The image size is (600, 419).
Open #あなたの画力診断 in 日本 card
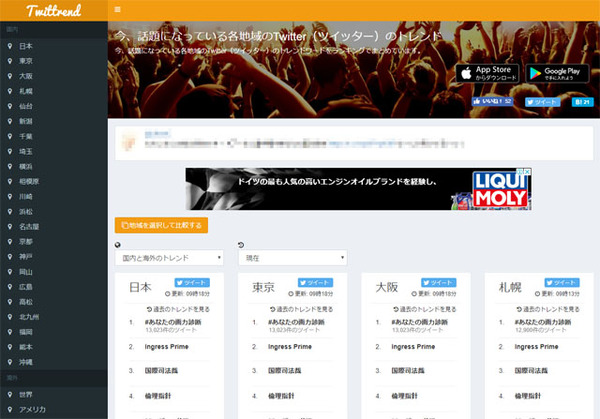[173, 322]
